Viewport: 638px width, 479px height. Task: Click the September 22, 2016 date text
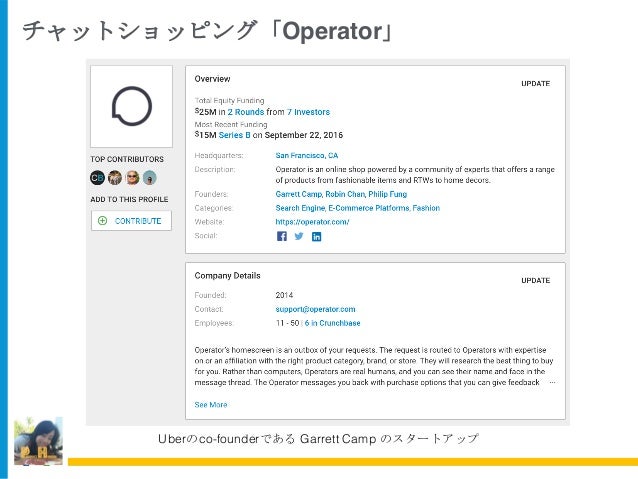click(x=304, y=135)
